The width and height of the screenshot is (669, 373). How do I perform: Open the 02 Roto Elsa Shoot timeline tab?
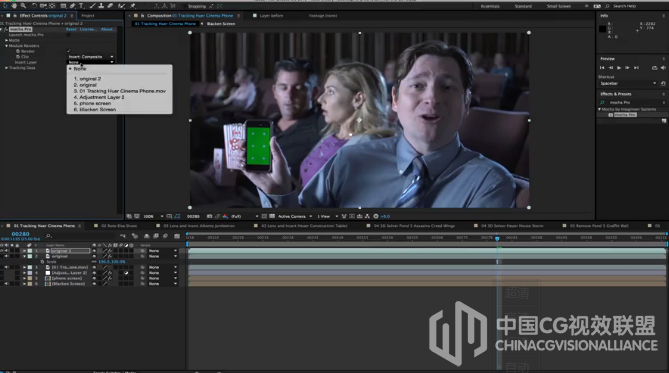(119, 226)
